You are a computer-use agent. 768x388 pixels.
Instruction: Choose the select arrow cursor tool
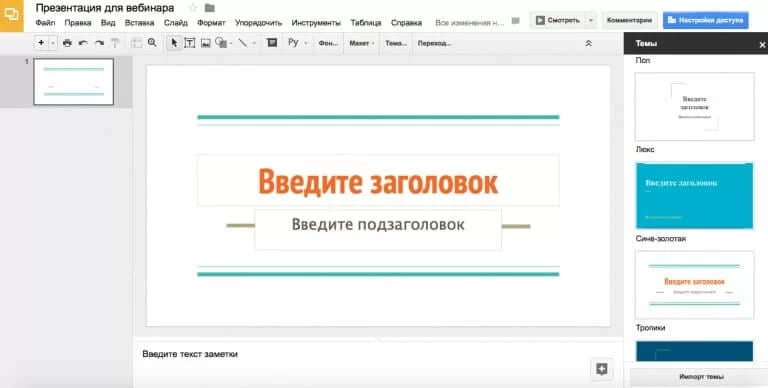[x=174, y=43]
